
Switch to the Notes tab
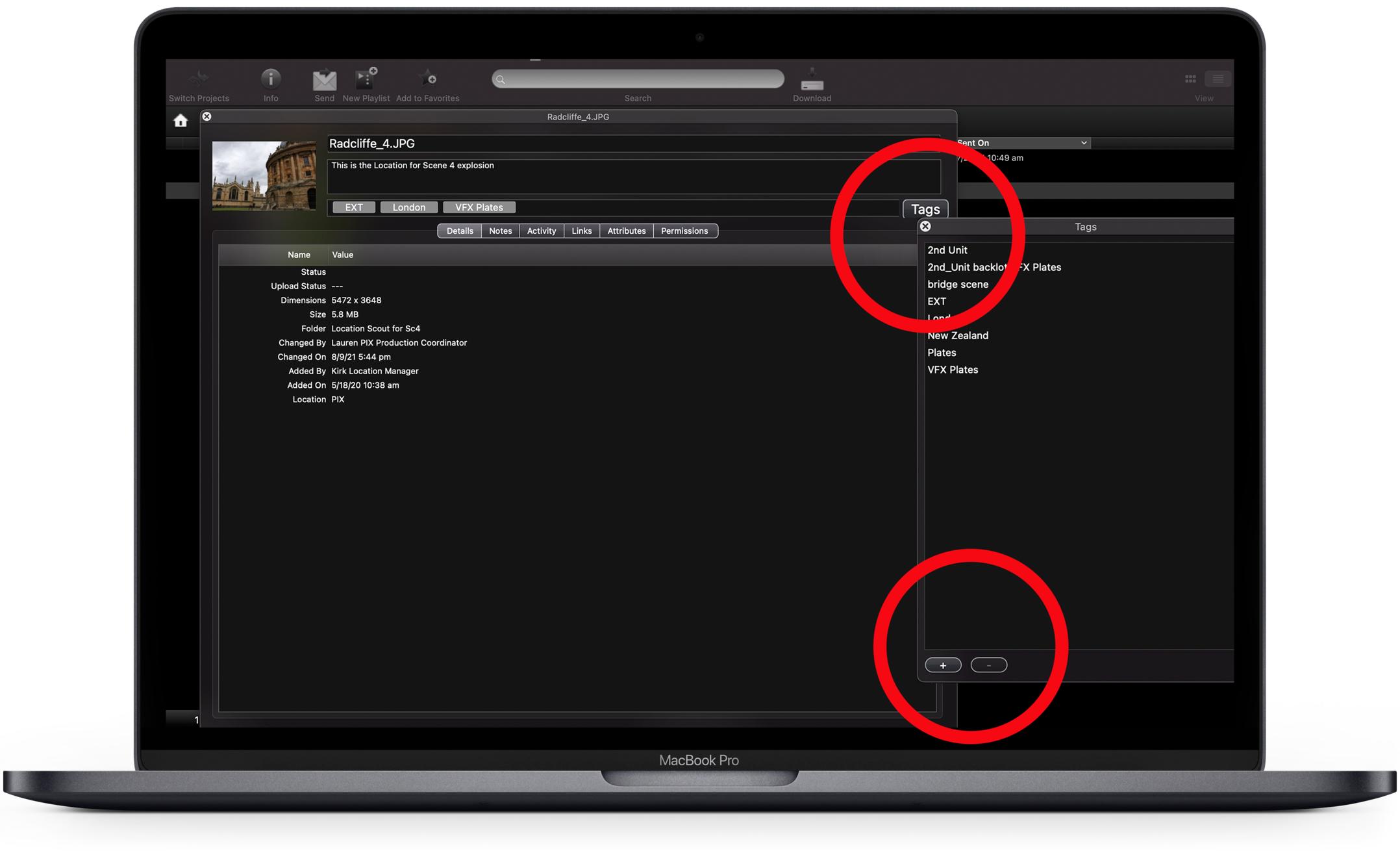coord(500,231)
